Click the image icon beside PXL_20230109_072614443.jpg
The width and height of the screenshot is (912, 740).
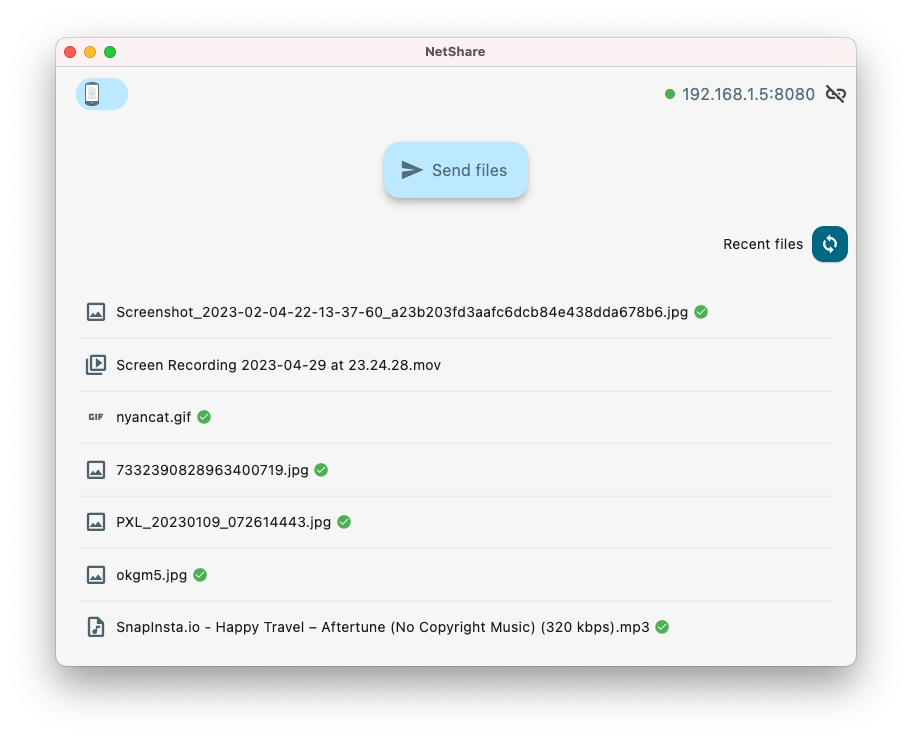(95, 521)
